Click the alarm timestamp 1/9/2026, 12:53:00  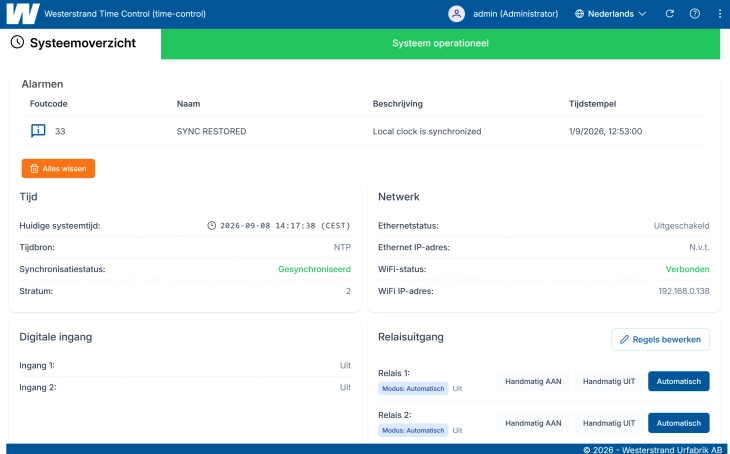pyautogui.click(x=605, y=131)
